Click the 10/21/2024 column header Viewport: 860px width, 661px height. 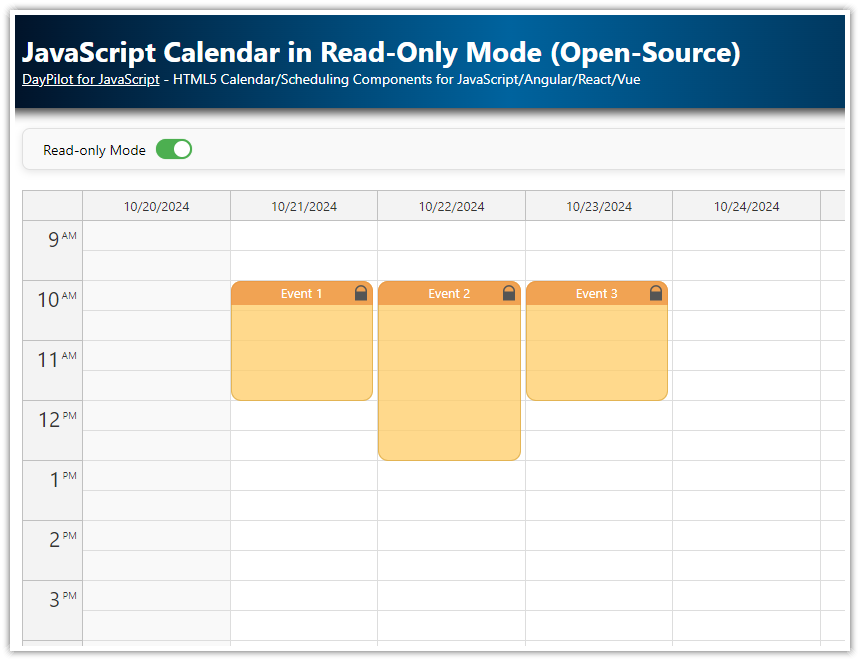303,206
